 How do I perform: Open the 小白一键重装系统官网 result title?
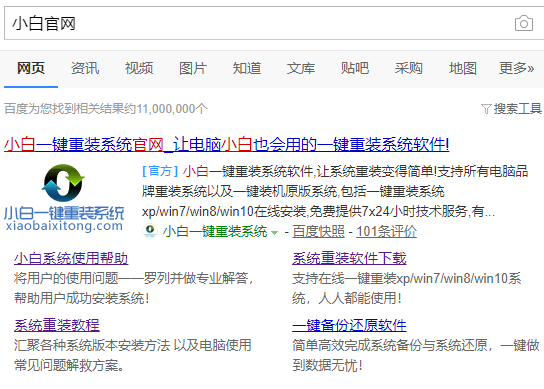[227, 144]
